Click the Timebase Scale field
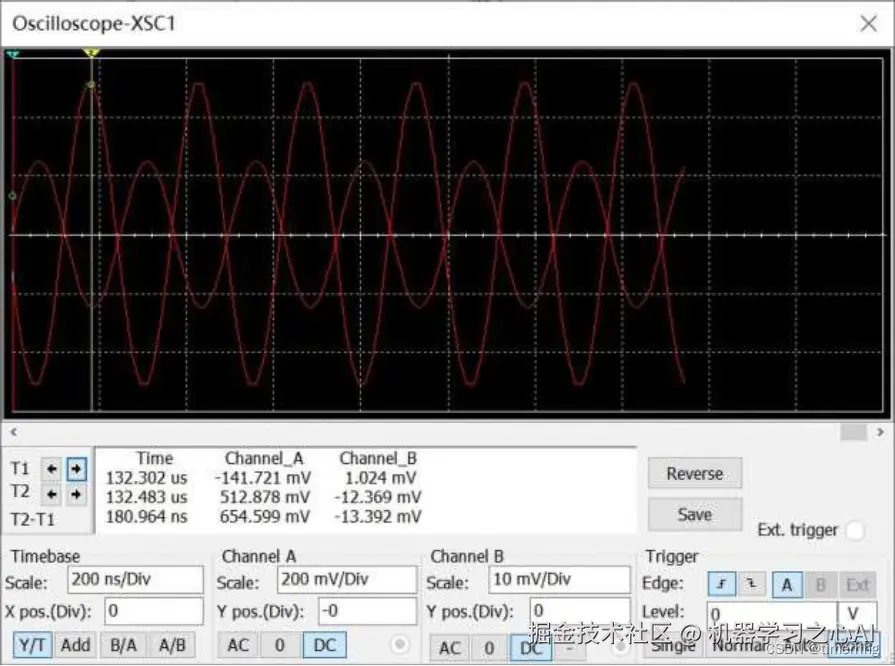The height and width of the screenshot is (666, 895). tap(135, 580)
